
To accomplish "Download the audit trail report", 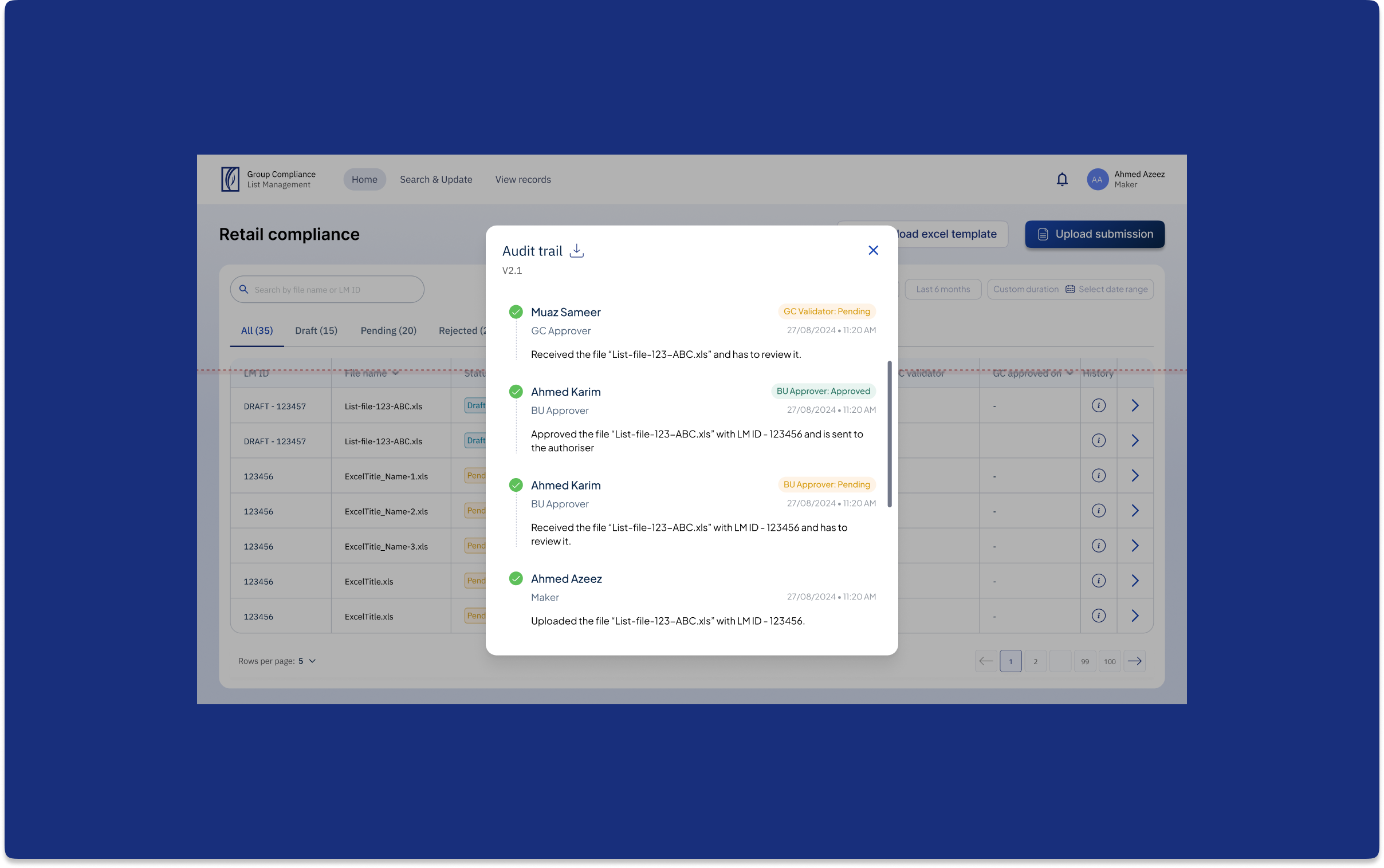I will pos(576,251).
